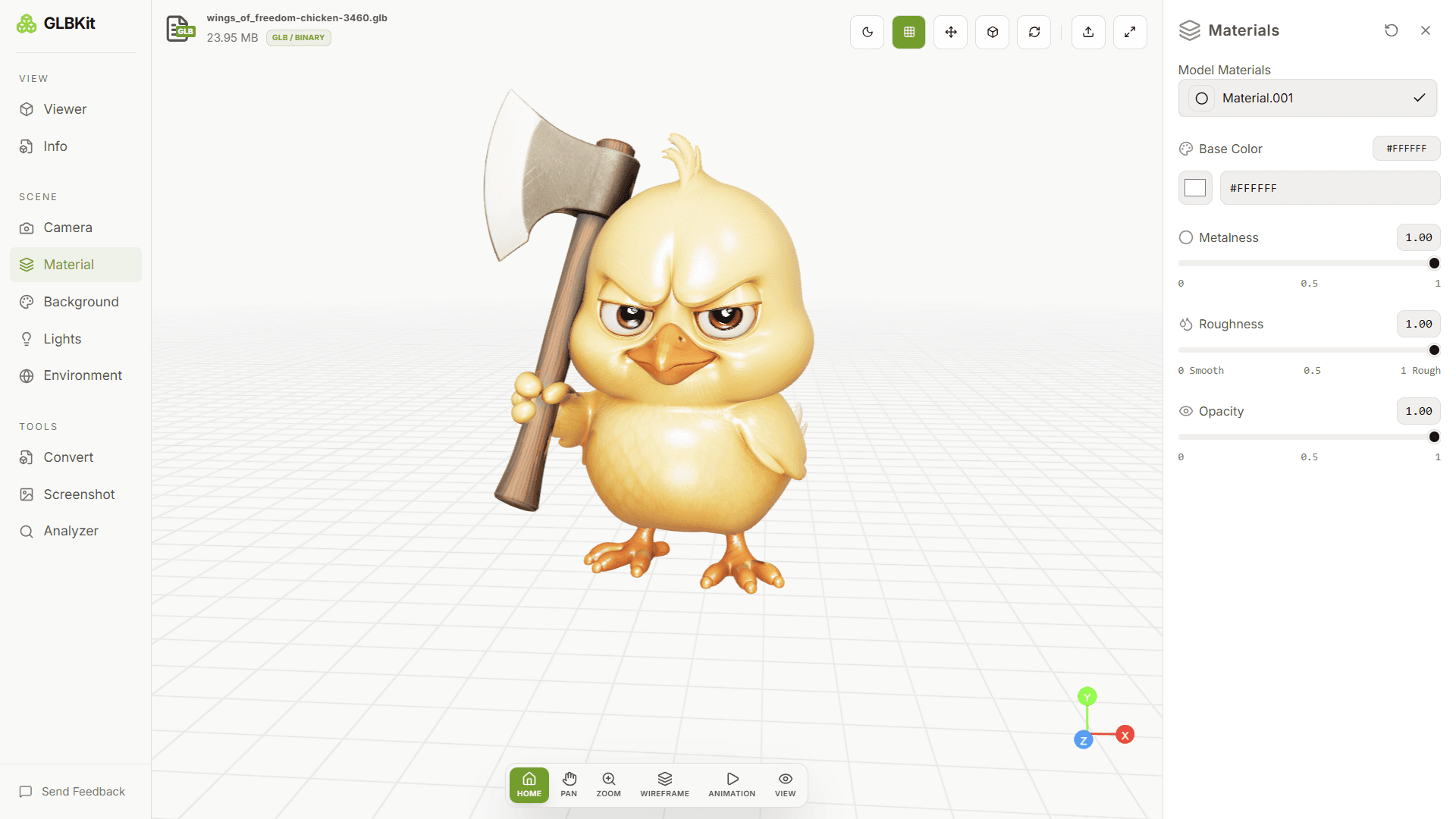This screenshot has height=819, width=1456.
Task: Click the 3D cube toolbar icon
Action: click(992, 32)
